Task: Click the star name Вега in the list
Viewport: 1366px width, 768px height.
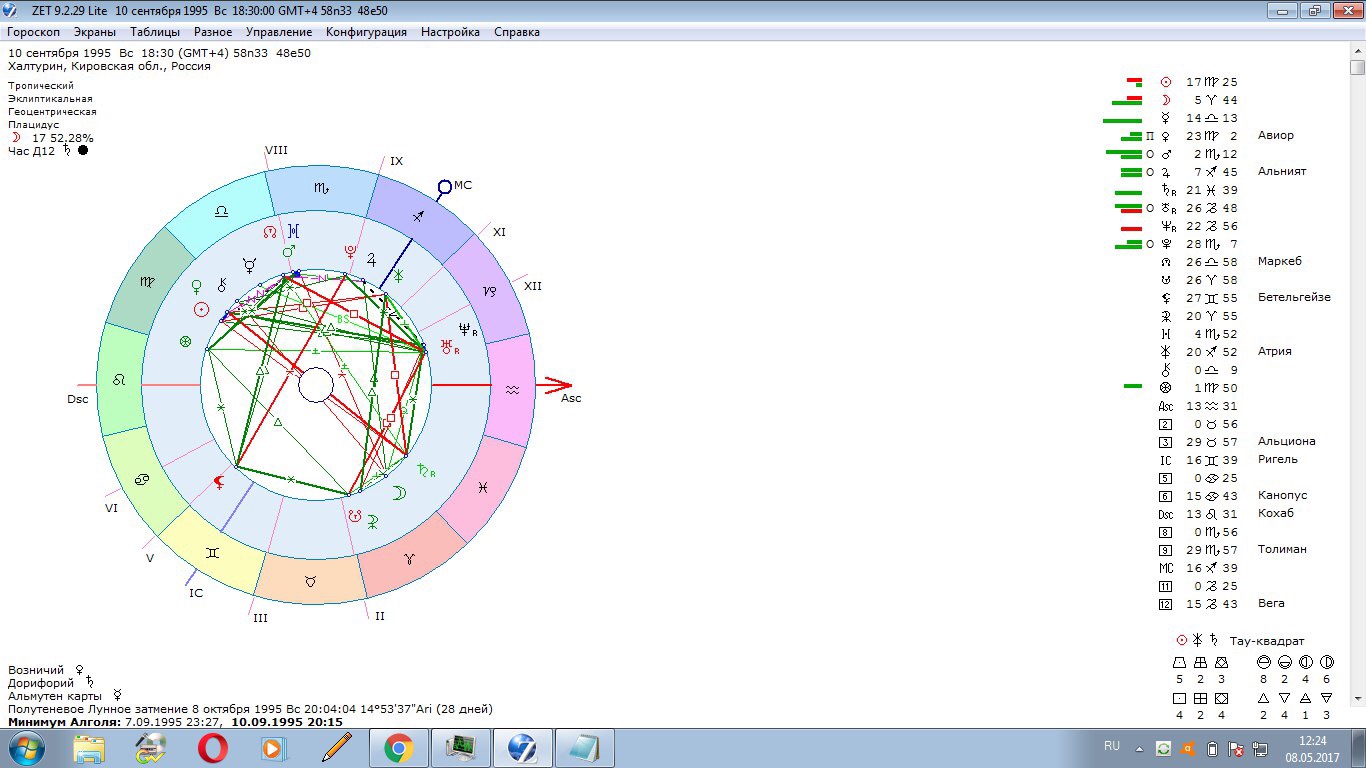Action: pos(1271,604)
